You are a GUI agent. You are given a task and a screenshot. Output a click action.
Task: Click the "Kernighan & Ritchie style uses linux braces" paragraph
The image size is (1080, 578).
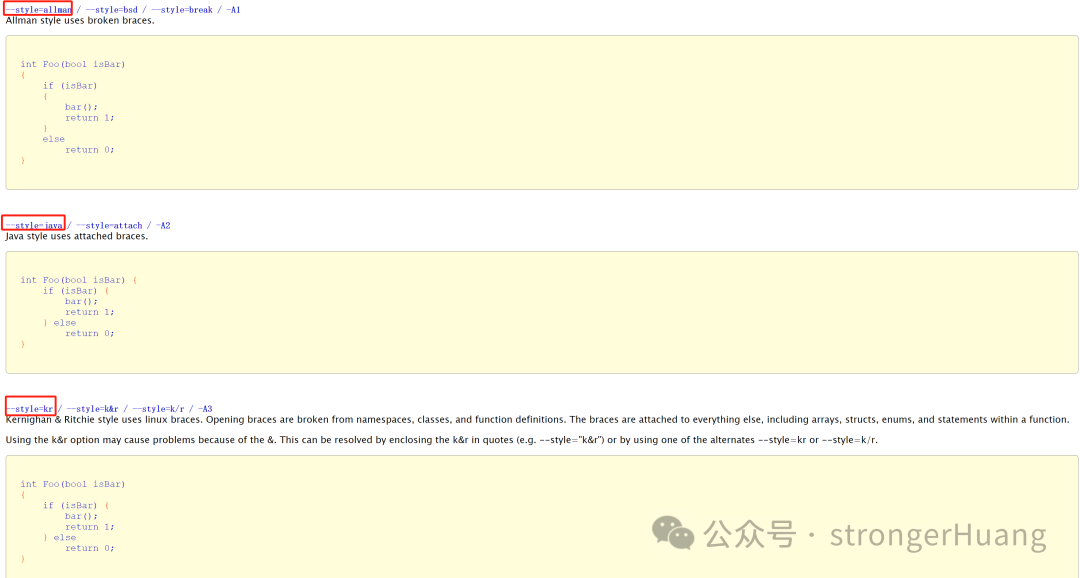pos(537,420)
